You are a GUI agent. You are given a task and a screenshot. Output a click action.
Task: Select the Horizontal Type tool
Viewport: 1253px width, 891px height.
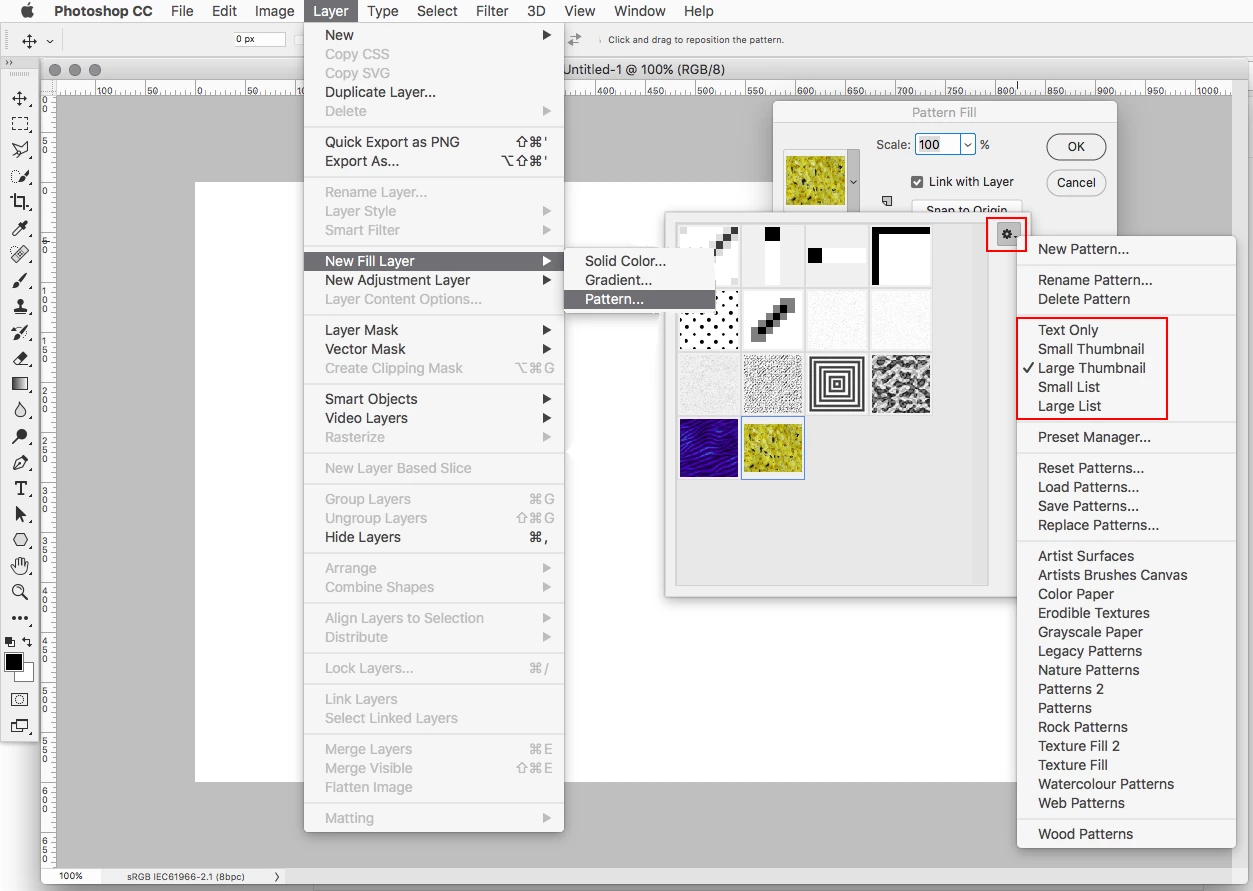(20, 488)
